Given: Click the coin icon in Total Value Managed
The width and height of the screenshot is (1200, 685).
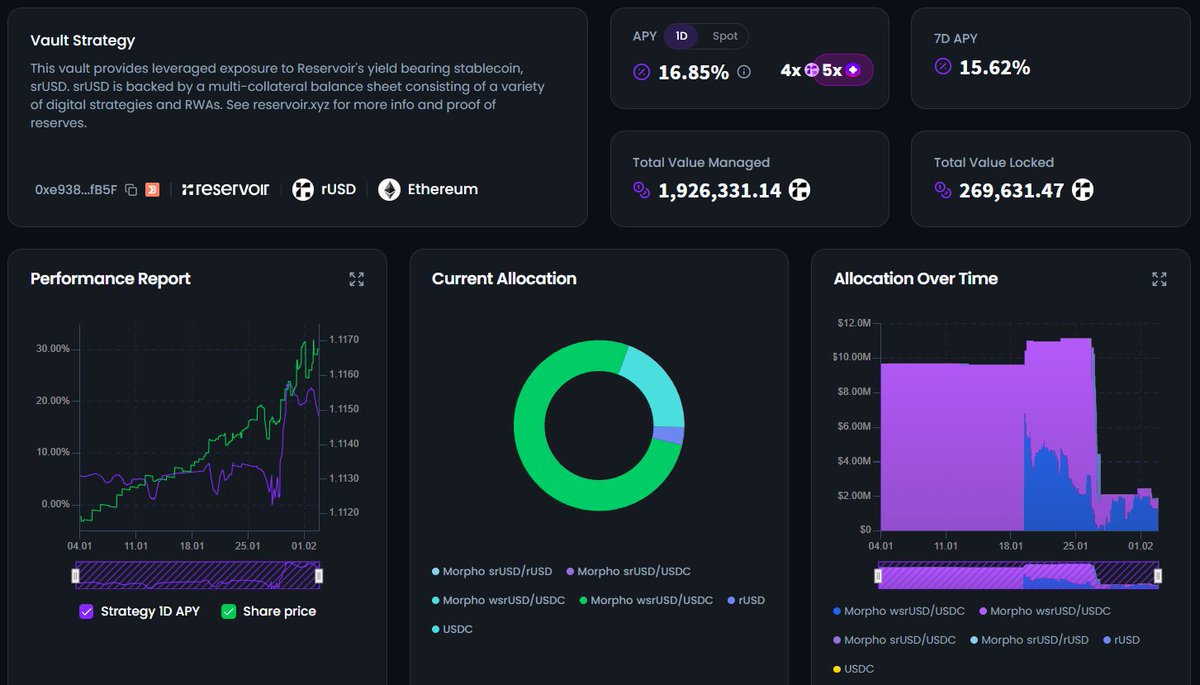Looking at the screenshot, I should 641,190.
